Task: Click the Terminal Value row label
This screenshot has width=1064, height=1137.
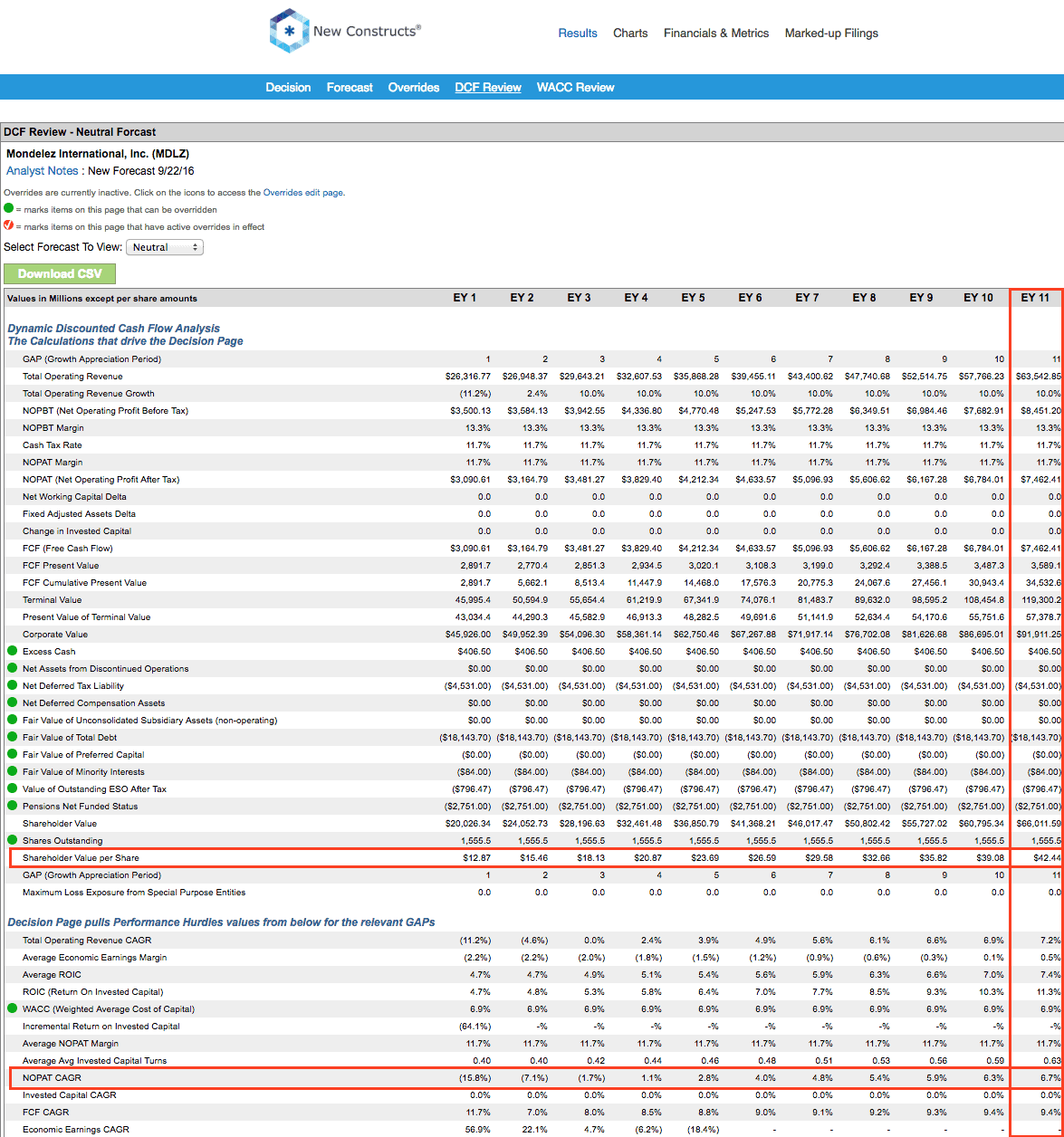Action: (52, 600)
